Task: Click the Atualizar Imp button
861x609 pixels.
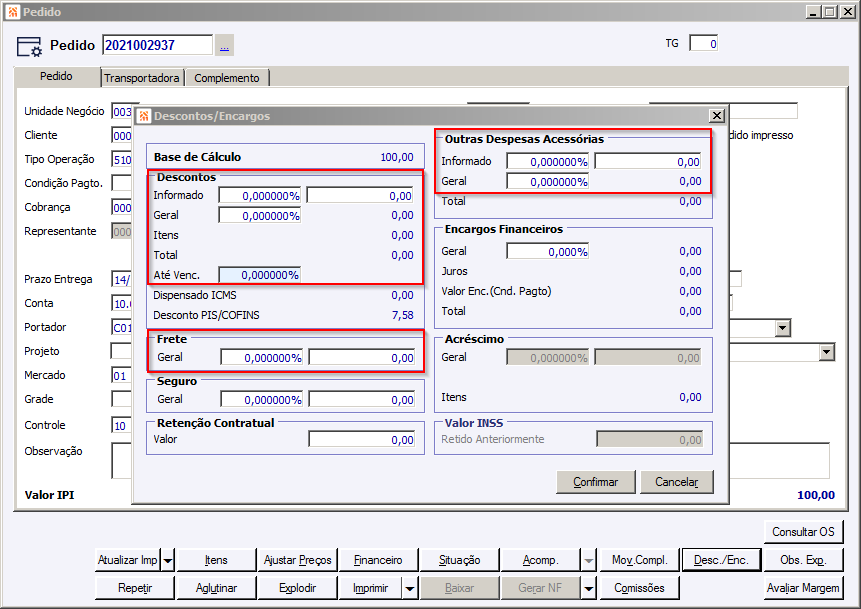Action: click(127, 560)
